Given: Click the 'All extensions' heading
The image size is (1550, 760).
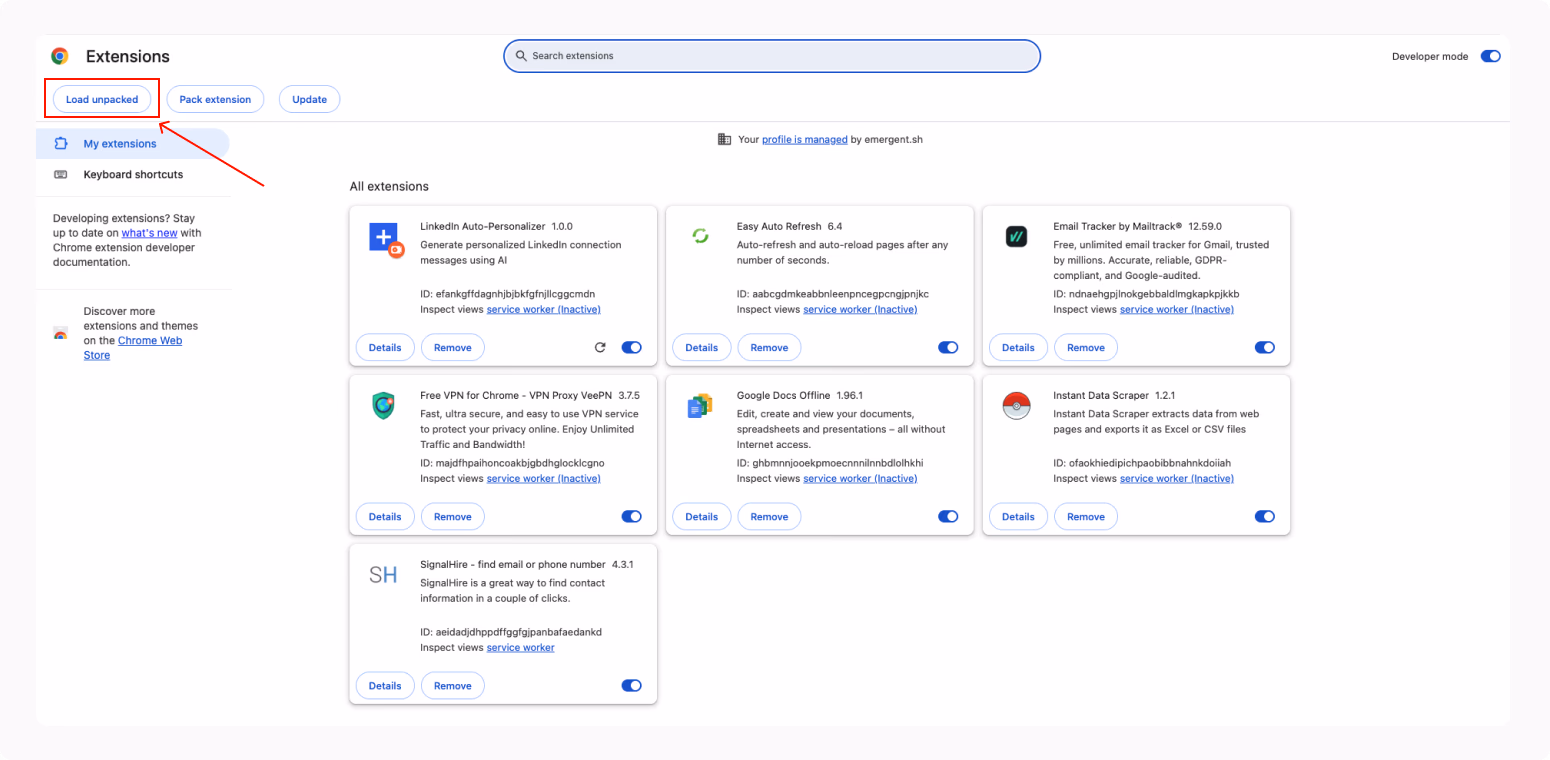Looking at the screenshot, I should coord(389,186).
